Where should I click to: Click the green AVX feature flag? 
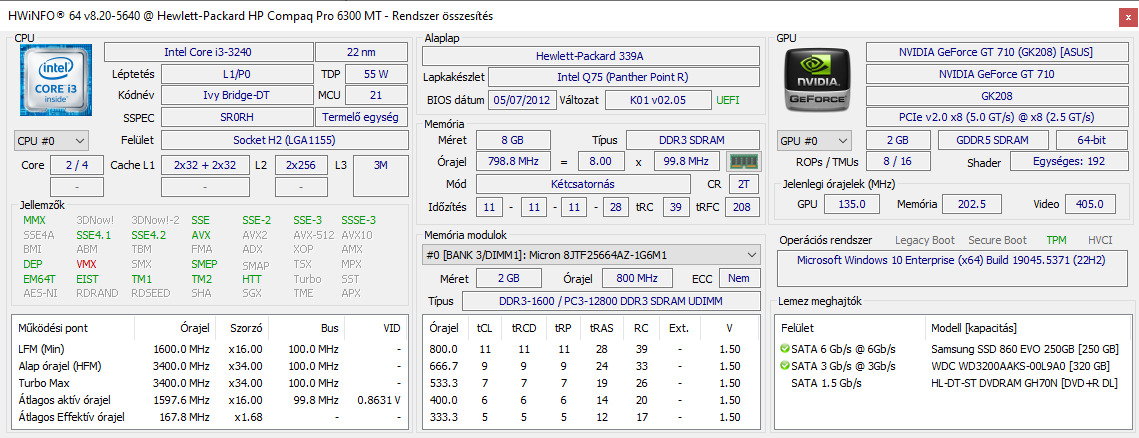coord(201,235)
